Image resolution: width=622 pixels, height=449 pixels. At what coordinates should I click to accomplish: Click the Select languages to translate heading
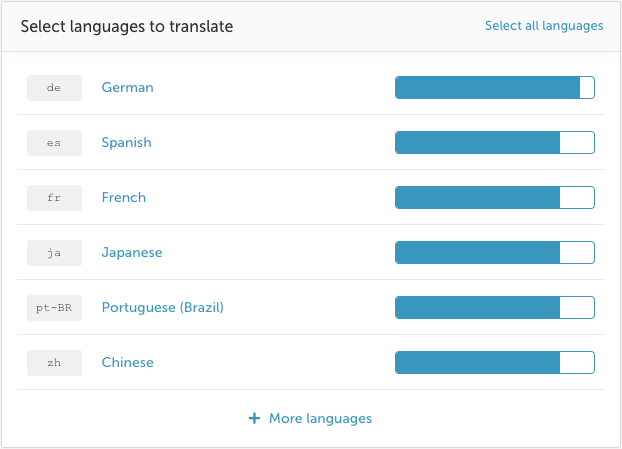127,27
